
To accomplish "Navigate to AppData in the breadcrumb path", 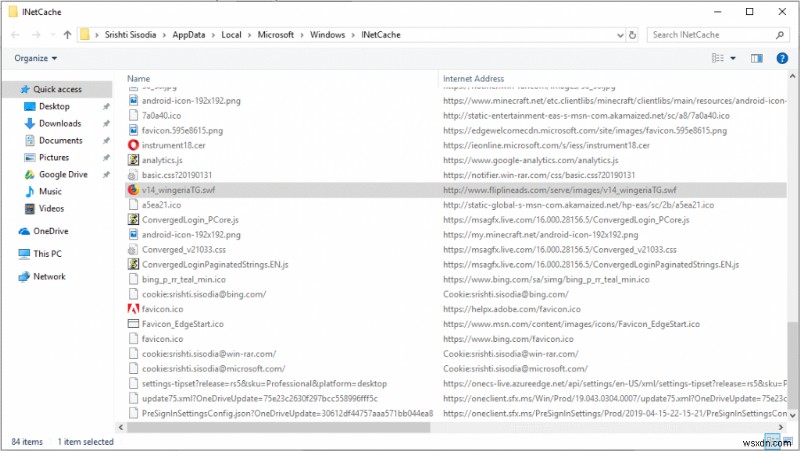I will tap(187, 35).
